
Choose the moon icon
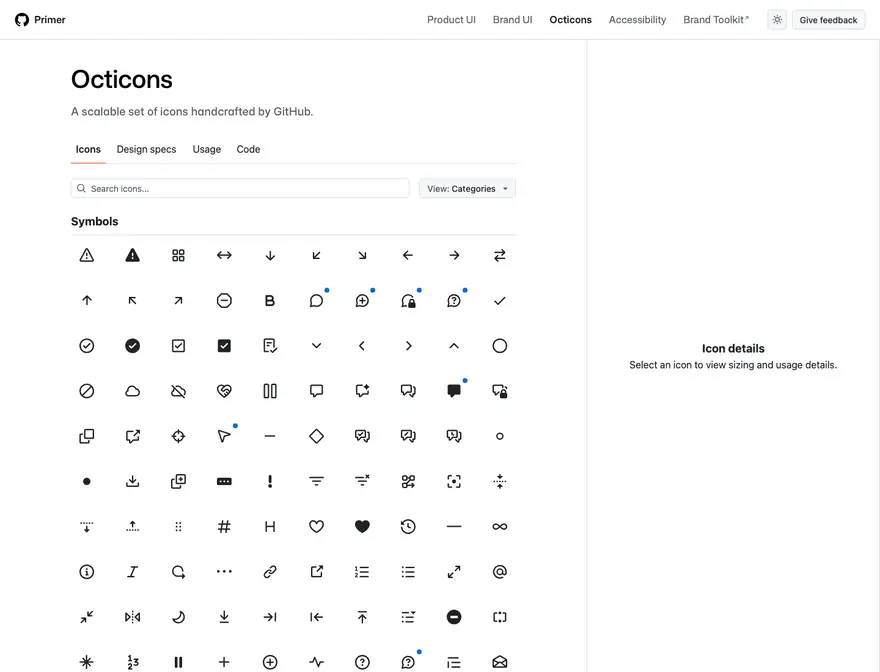tap(178, 617)
